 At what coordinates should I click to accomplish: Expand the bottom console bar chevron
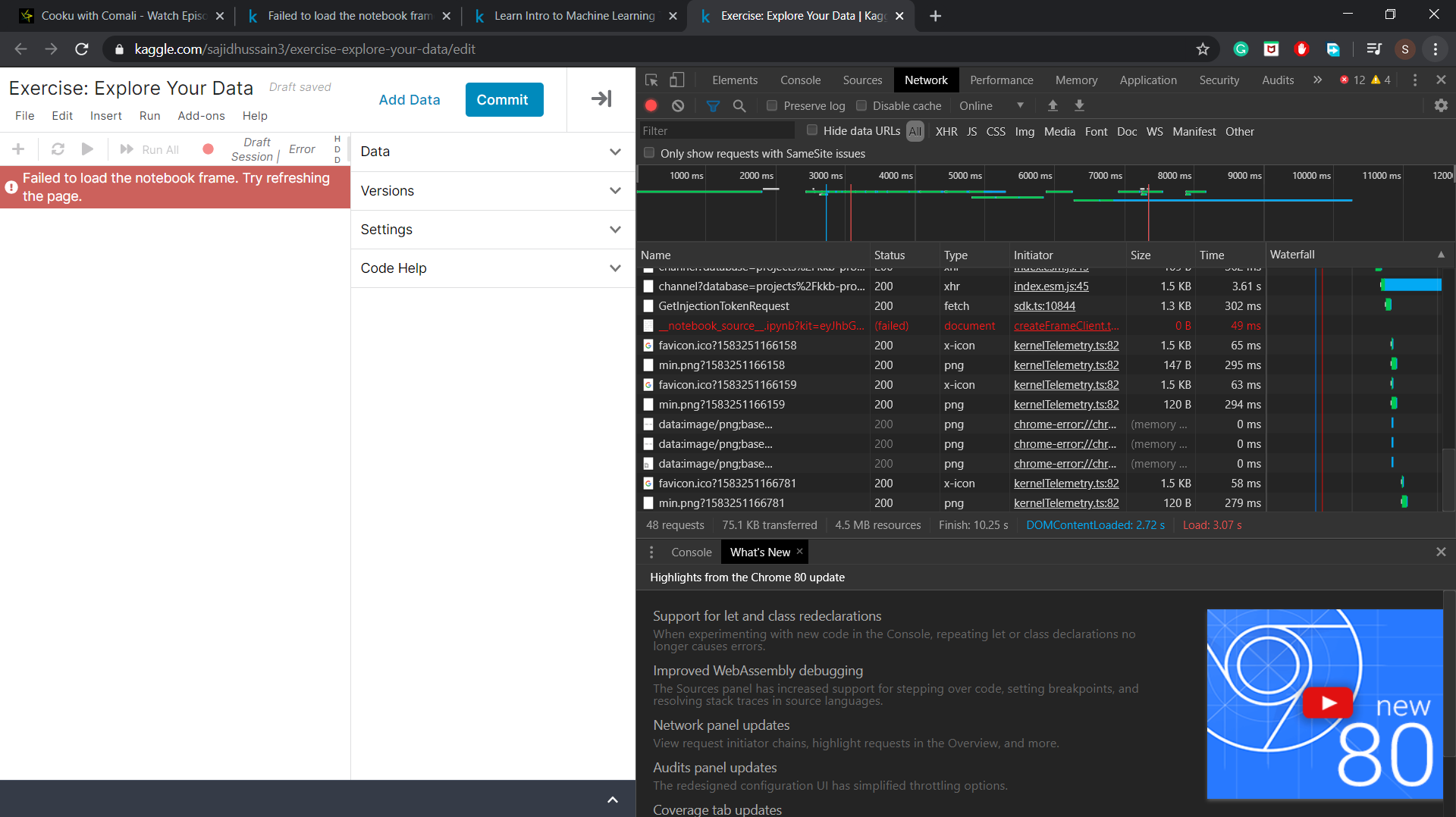[613, 800]
